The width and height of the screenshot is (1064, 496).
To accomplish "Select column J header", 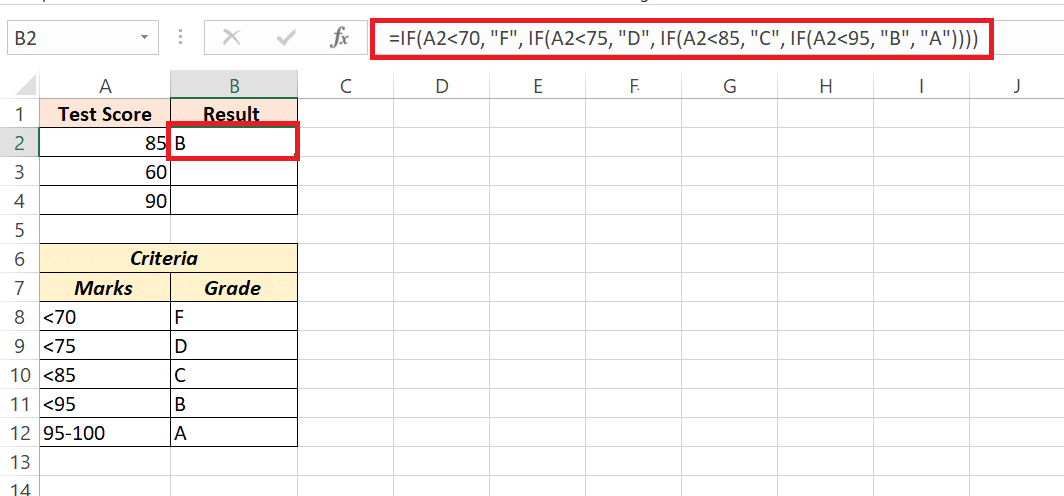I will (1017, 86).
